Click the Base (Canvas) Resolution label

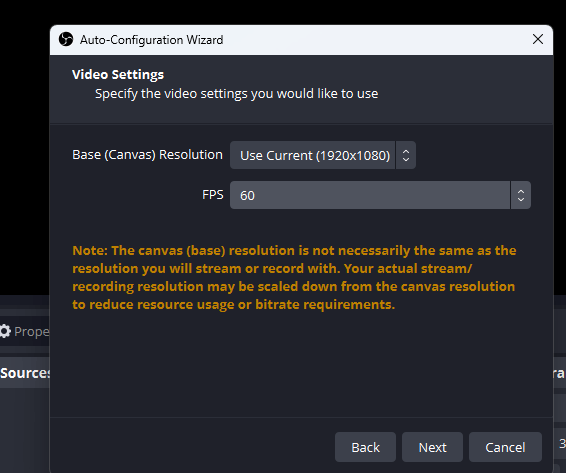pyautogui.click(x=147, y=155)
